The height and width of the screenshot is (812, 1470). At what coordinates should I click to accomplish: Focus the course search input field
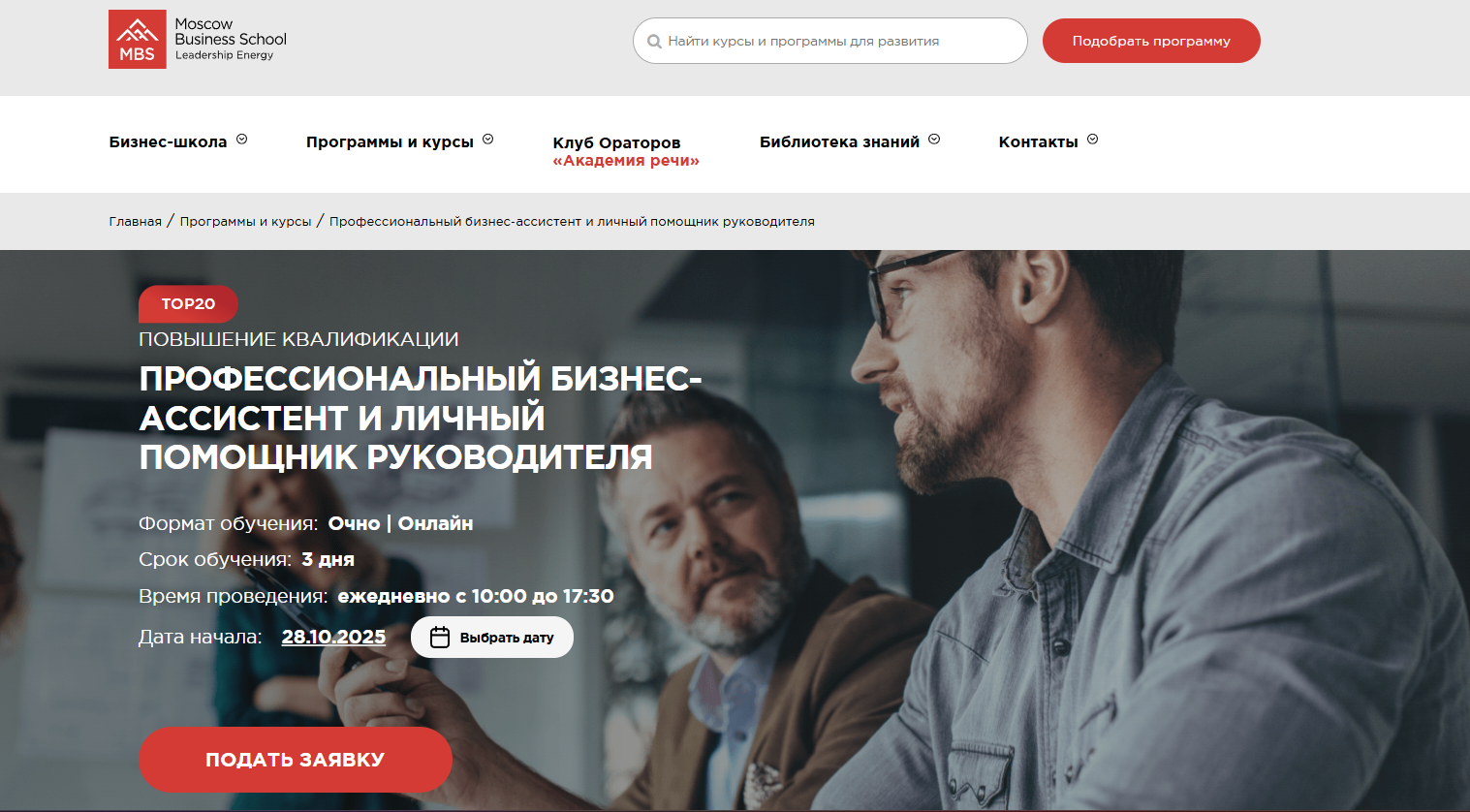click(829, 41)
